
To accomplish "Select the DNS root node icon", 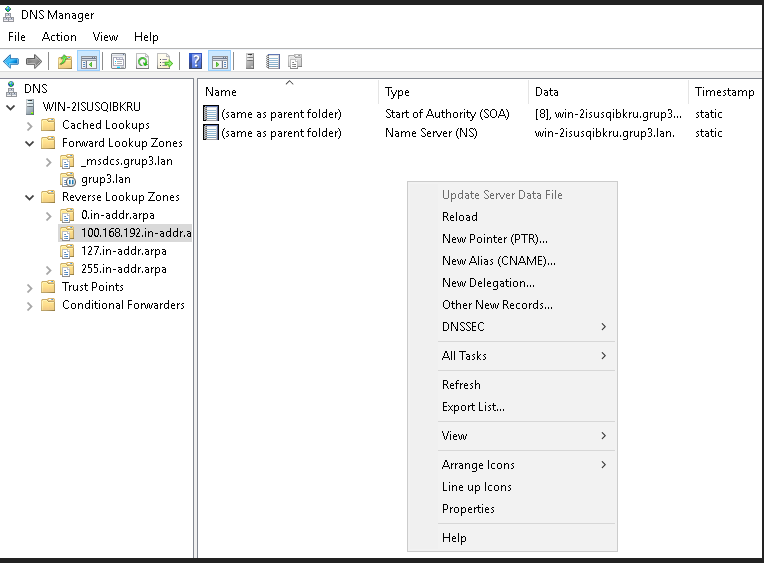I will [12, 89].
